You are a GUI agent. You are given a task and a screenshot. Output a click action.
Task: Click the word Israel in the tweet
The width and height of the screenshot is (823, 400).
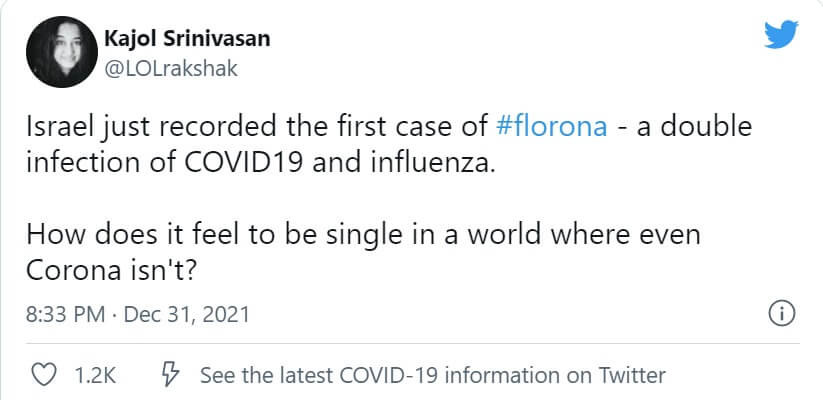coord(55,130)
